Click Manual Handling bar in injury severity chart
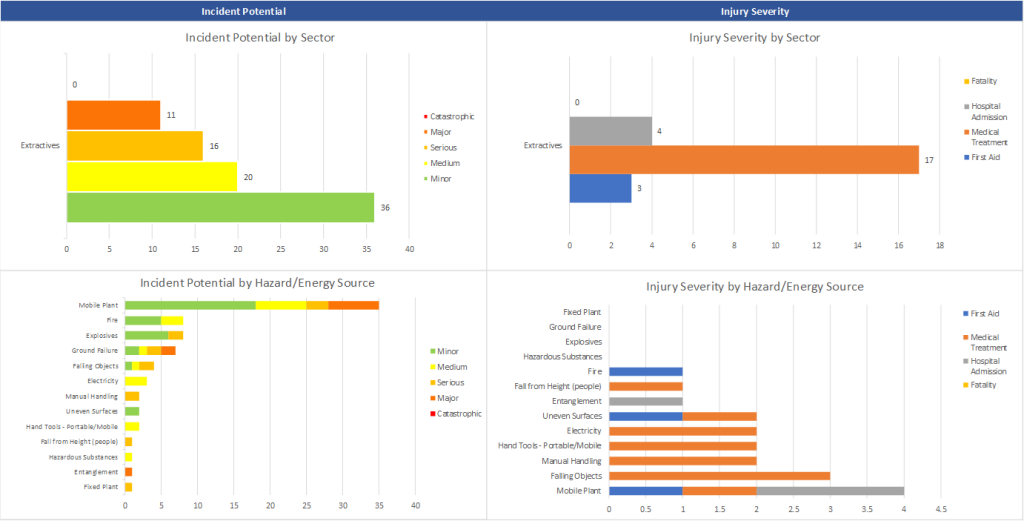The image size is (1024, 521). pyautogui.click(x=683, y=461)
